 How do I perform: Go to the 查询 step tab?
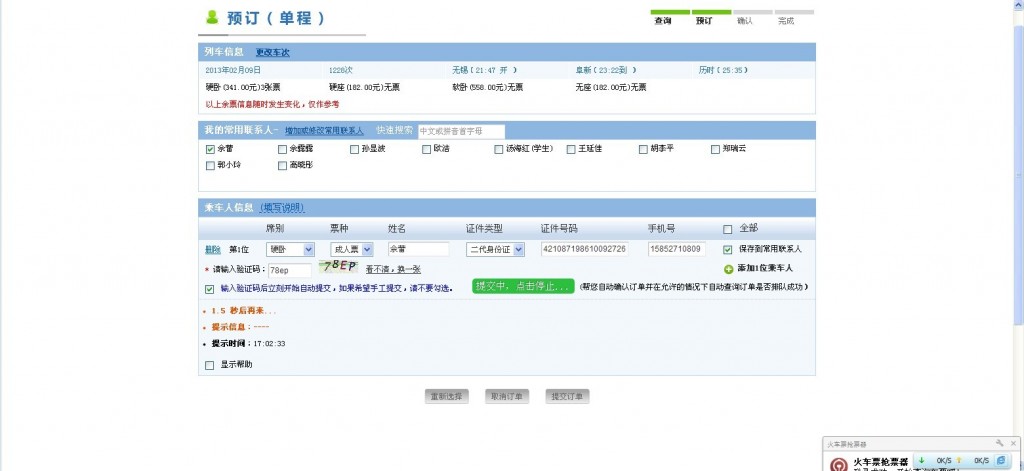663,21
